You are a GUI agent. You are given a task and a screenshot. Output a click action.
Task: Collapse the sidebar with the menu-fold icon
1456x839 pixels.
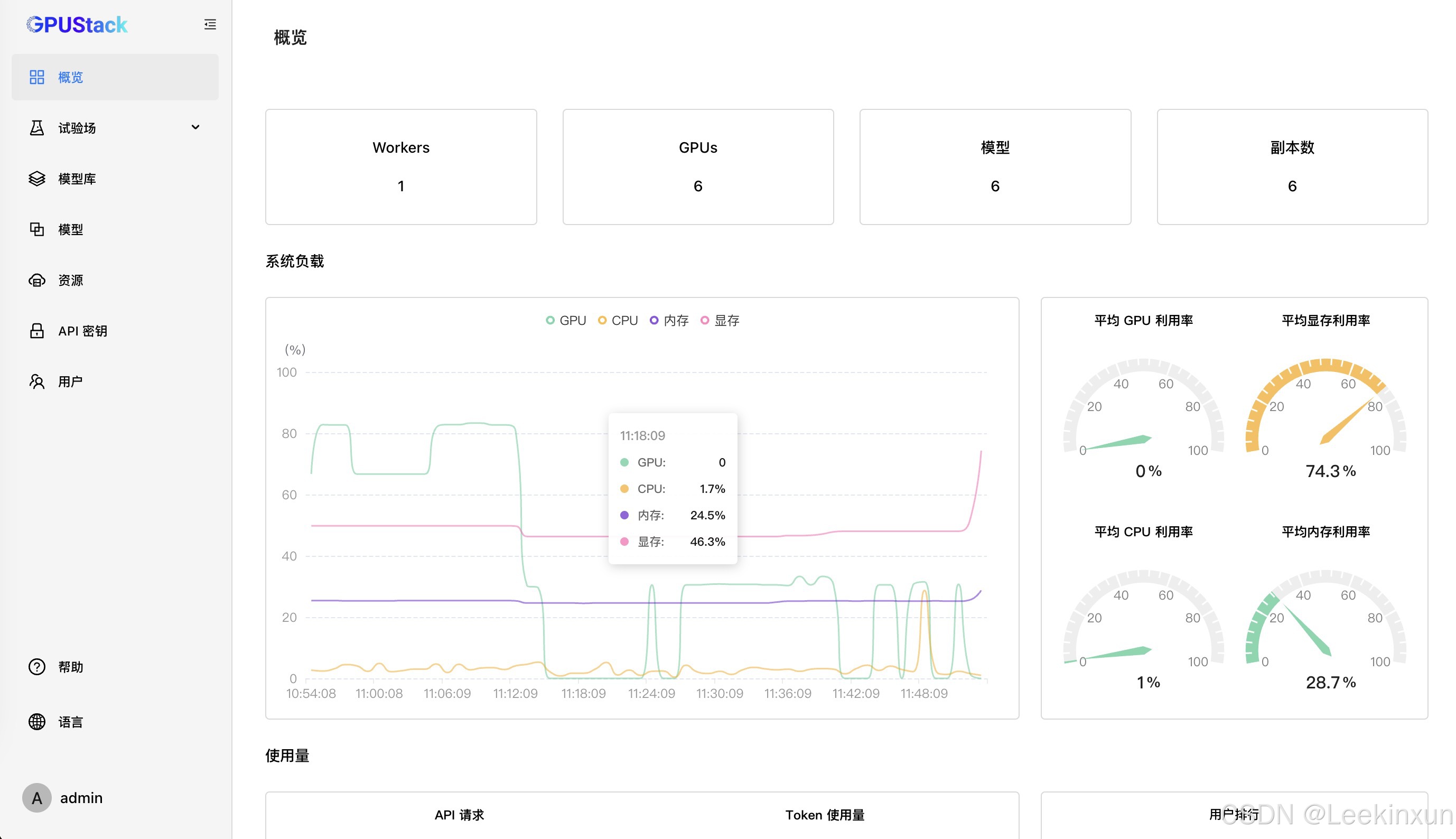210,24
